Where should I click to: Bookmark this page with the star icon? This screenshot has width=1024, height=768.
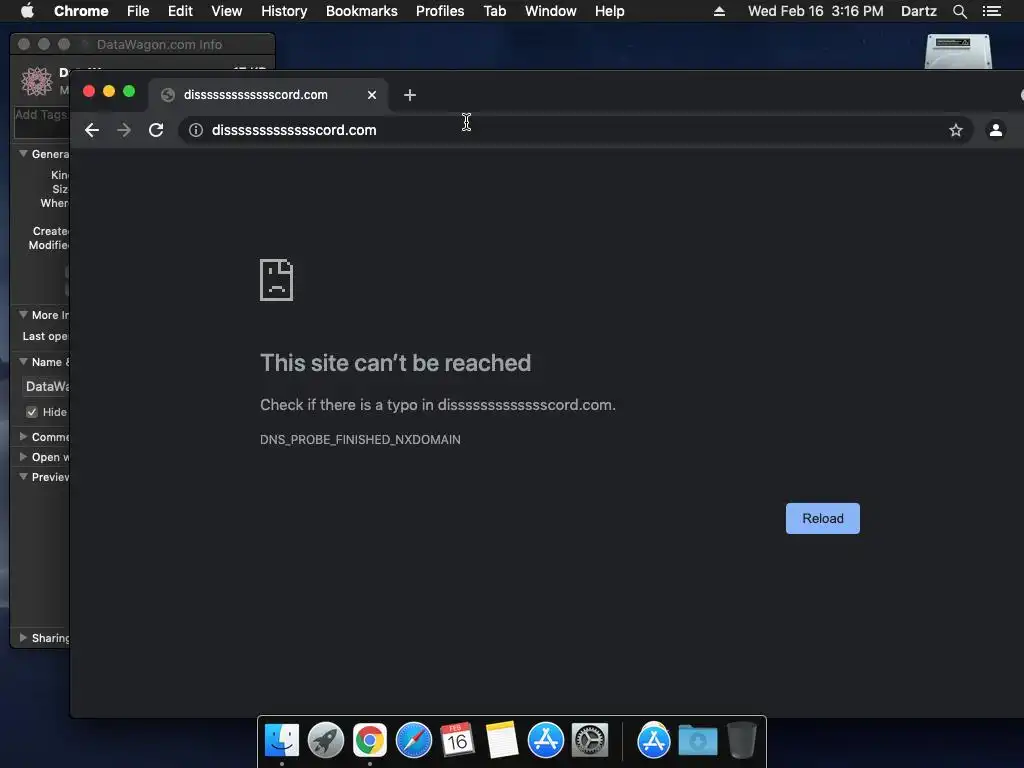point(955,130)
